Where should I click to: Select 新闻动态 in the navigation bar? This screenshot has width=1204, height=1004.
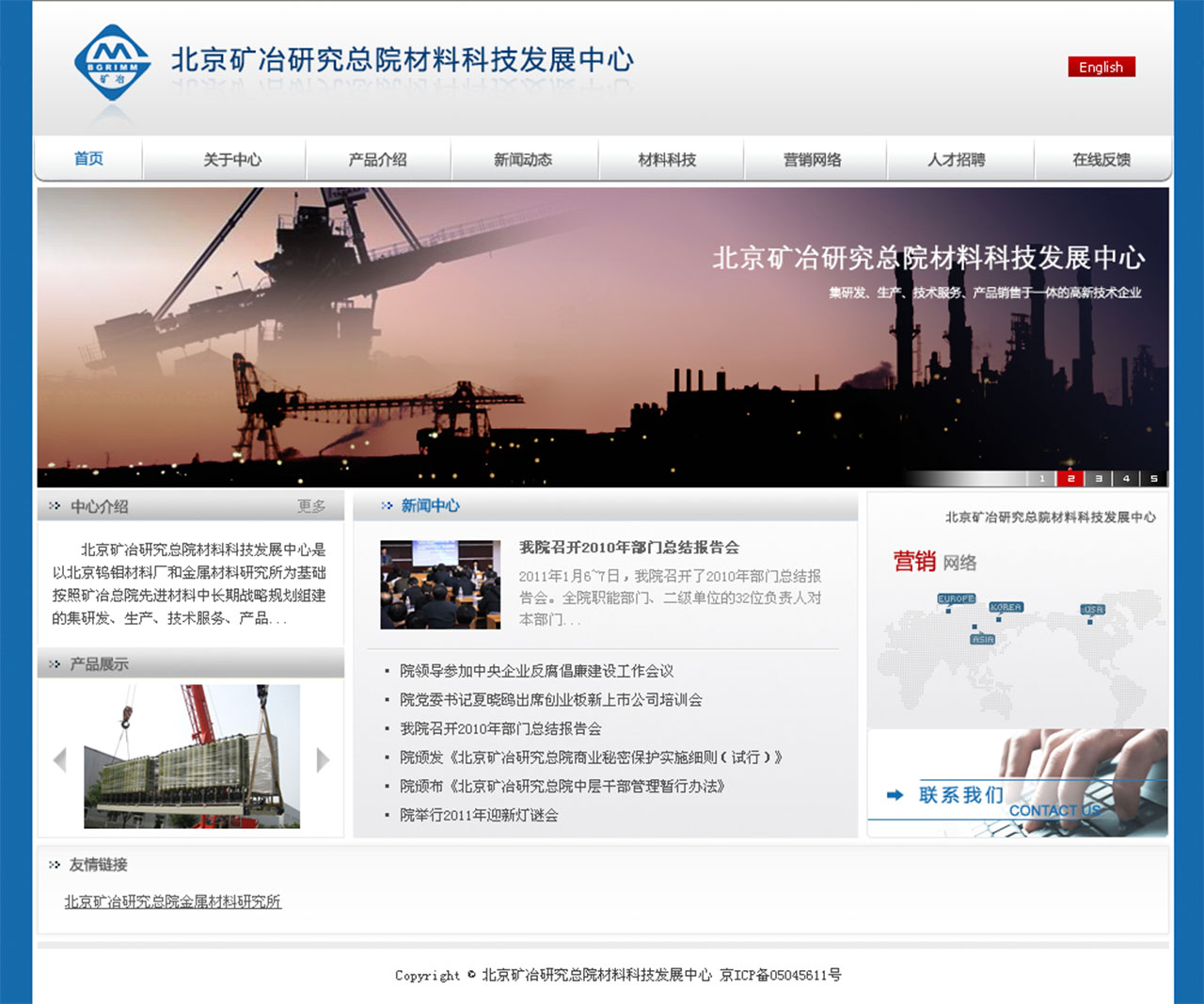pos(523,160)
